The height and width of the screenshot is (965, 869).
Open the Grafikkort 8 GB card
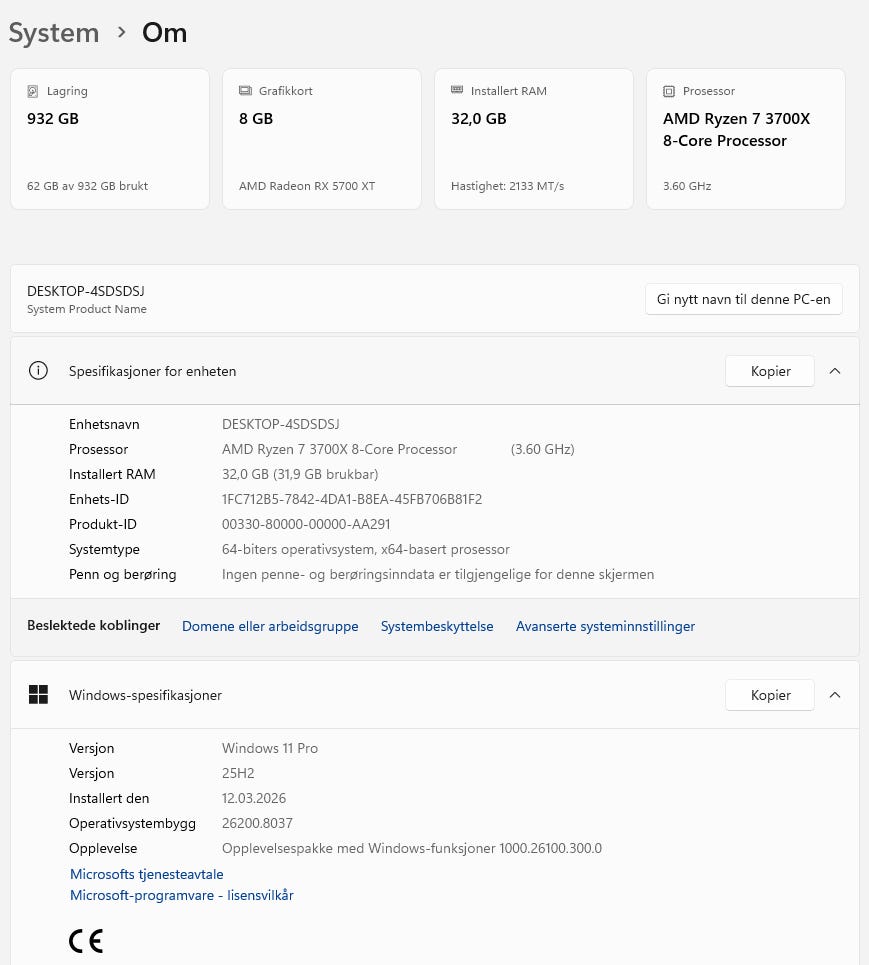(322, 139)
